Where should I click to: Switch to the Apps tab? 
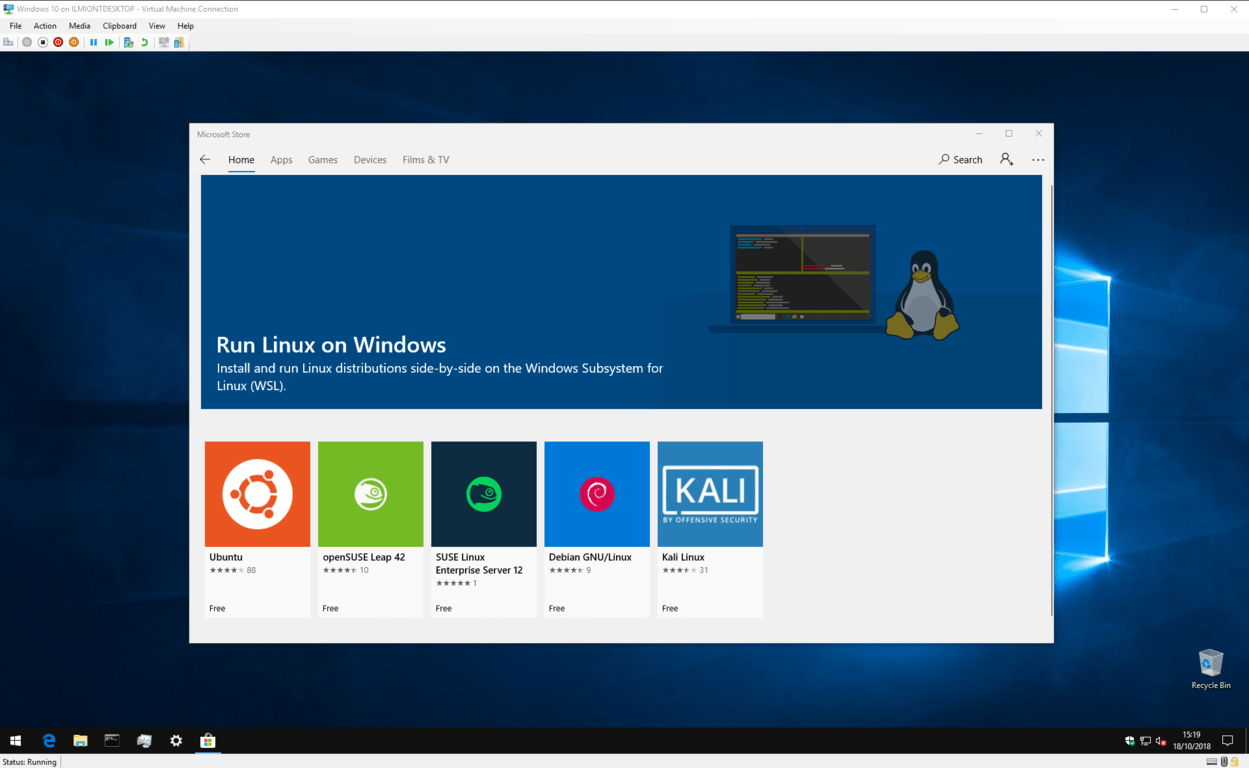(281, 160)
